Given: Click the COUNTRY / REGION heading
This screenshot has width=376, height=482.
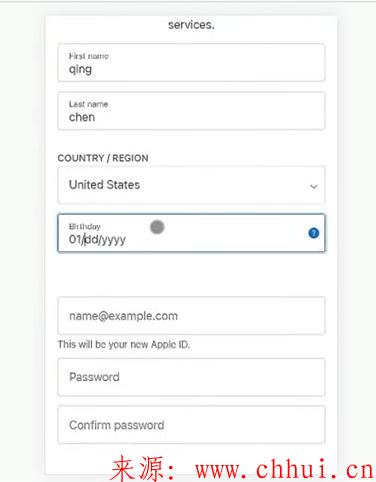Looking at the screenshot, I should pos(103,158).
